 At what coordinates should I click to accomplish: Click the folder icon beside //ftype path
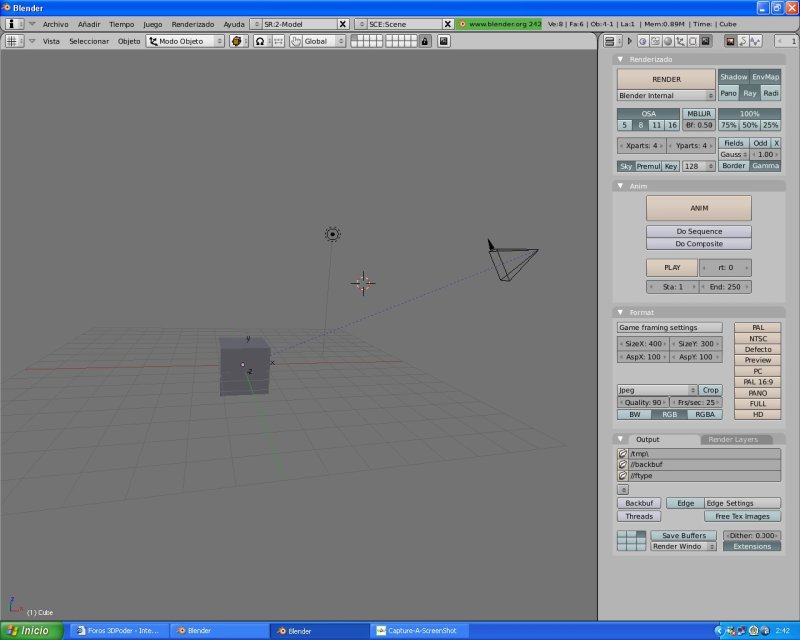click(x=622, y=476)
